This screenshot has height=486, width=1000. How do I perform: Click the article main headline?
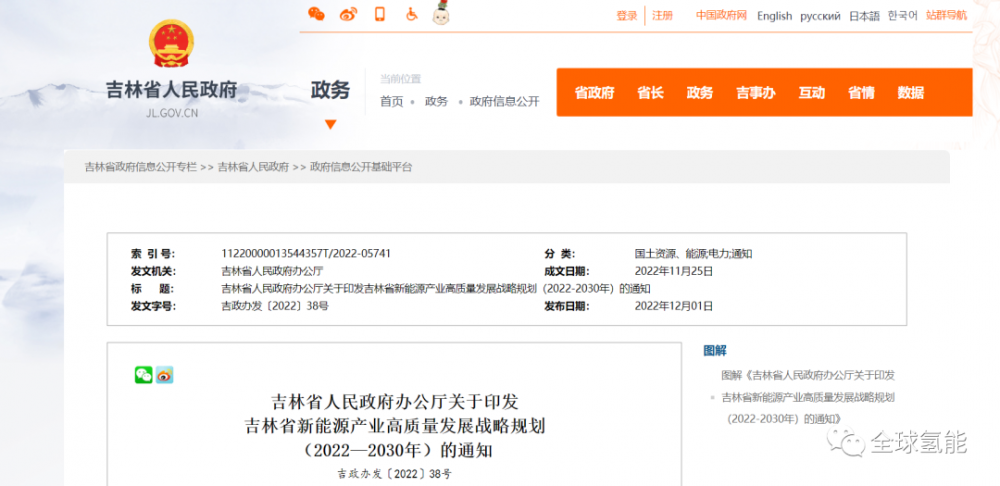pyautogui.click(x=395, y=427)
